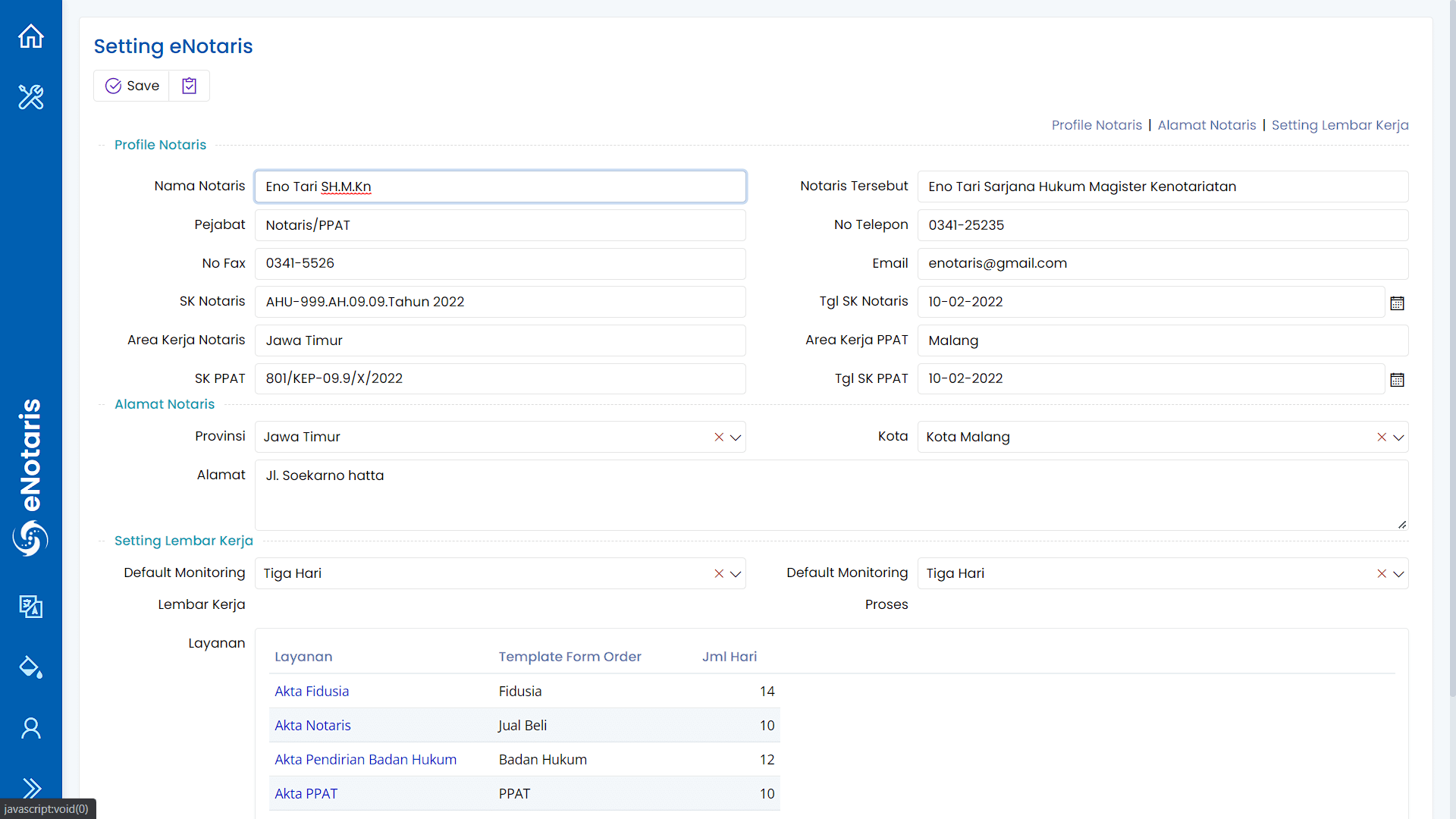Viewport: 1456px width, 819px height.
Task: Open the tools wrench sidebar icon
Action: (31, 96)
